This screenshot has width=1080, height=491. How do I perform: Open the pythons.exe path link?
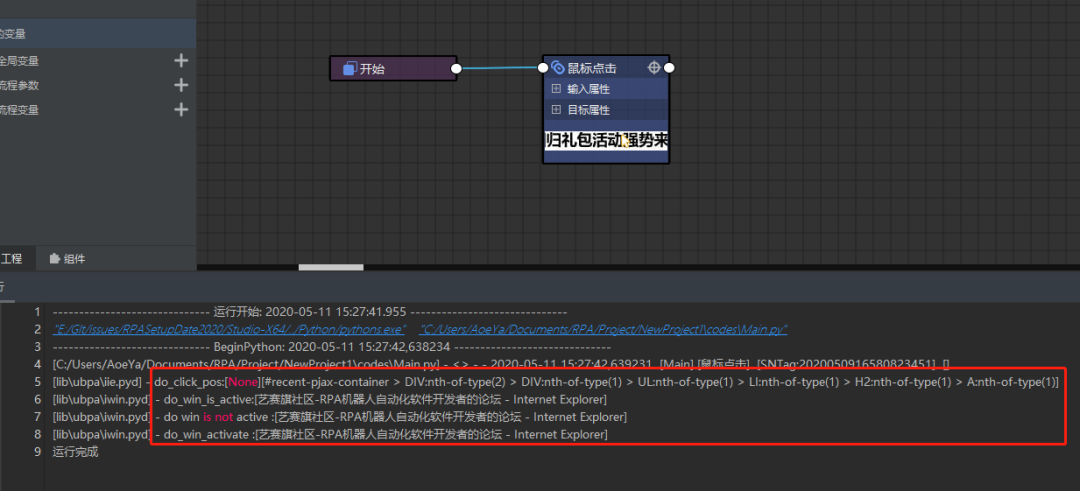[x=230, y=328]
